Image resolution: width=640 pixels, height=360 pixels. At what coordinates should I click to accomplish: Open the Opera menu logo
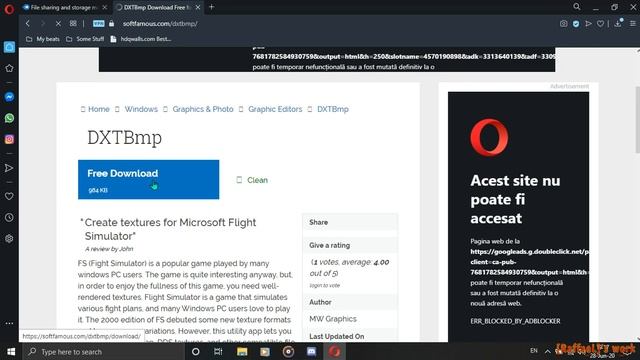(x=9, y=9)
